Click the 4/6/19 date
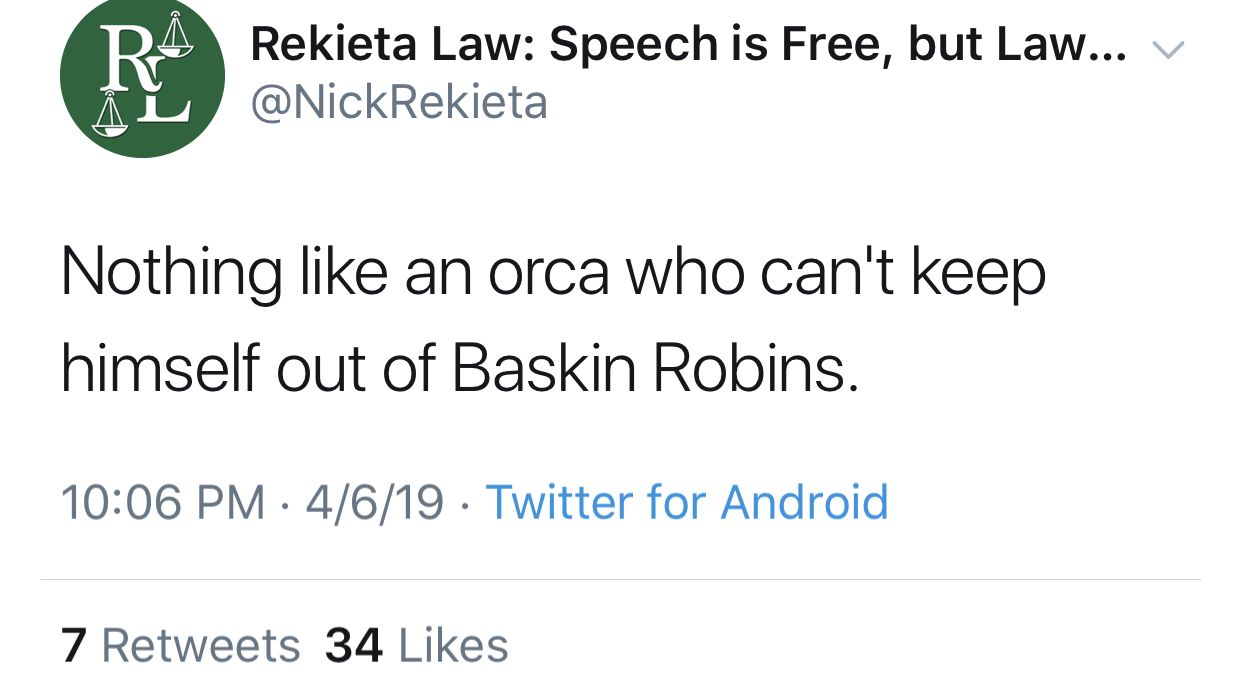Viewport: 1242px width, 693px height. pyautogui.click(x=375, y=501)
